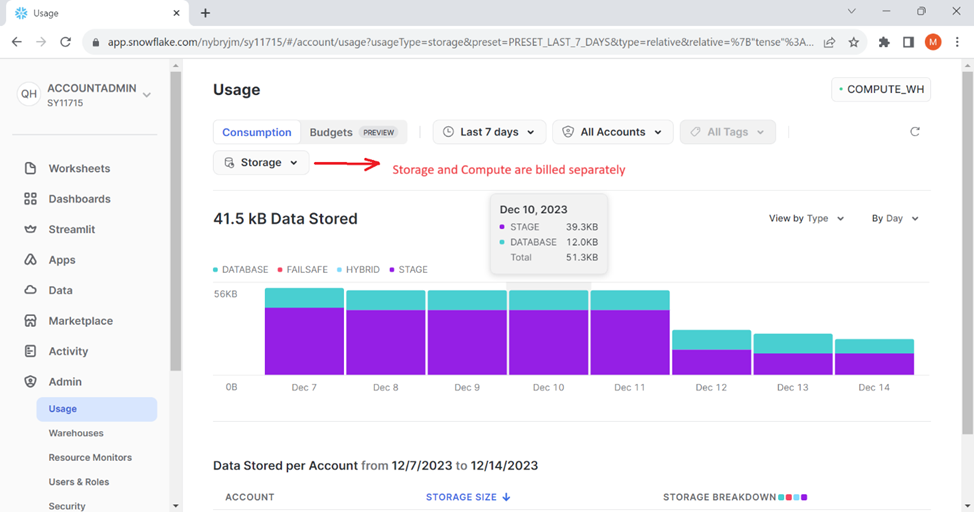This screenshot has width=974, height=512.
Task: Sort by the STORAGE SIZE column
Action: [467, 497]
